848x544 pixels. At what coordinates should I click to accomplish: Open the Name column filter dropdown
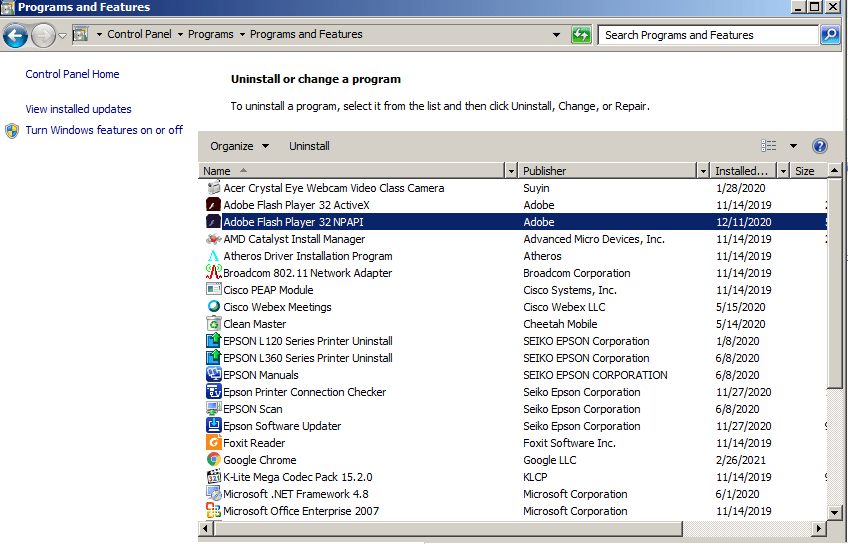pos(511,171)
